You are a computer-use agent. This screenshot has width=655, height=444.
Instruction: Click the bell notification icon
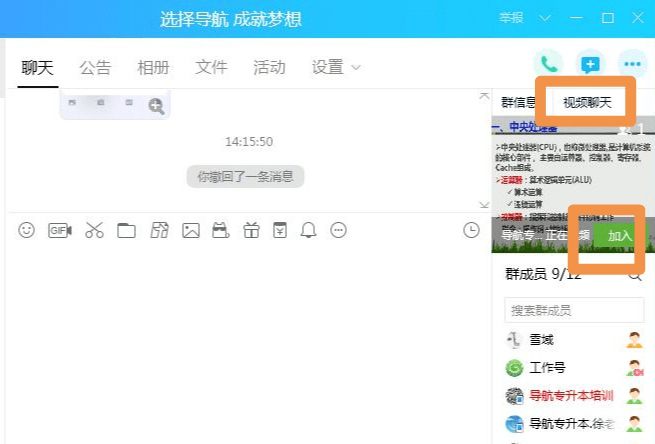pos(308,230)
